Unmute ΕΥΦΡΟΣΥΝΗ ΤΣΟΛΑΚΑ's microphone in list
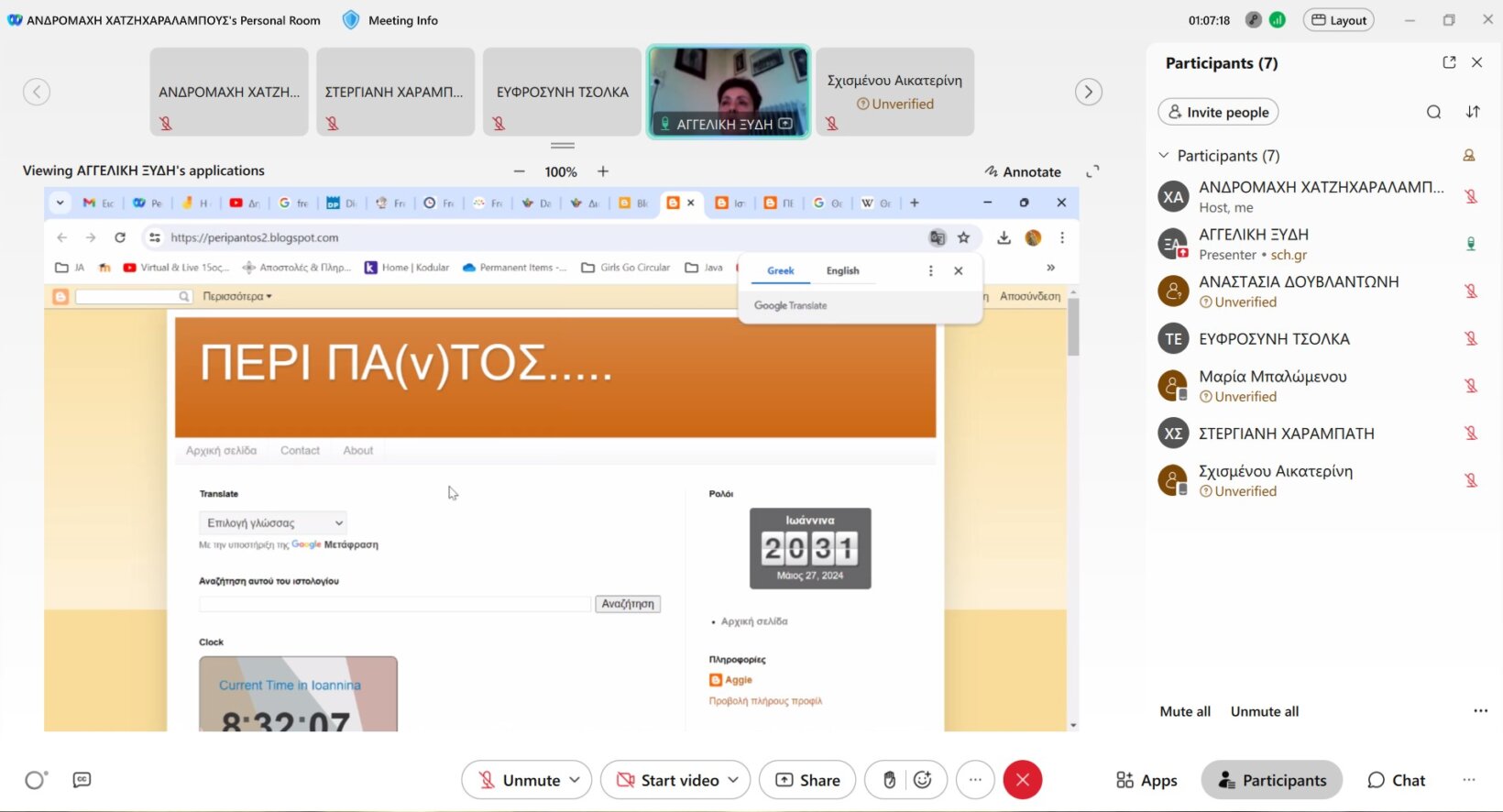Screen dimensions: 1503x812 pos(1470,339)
